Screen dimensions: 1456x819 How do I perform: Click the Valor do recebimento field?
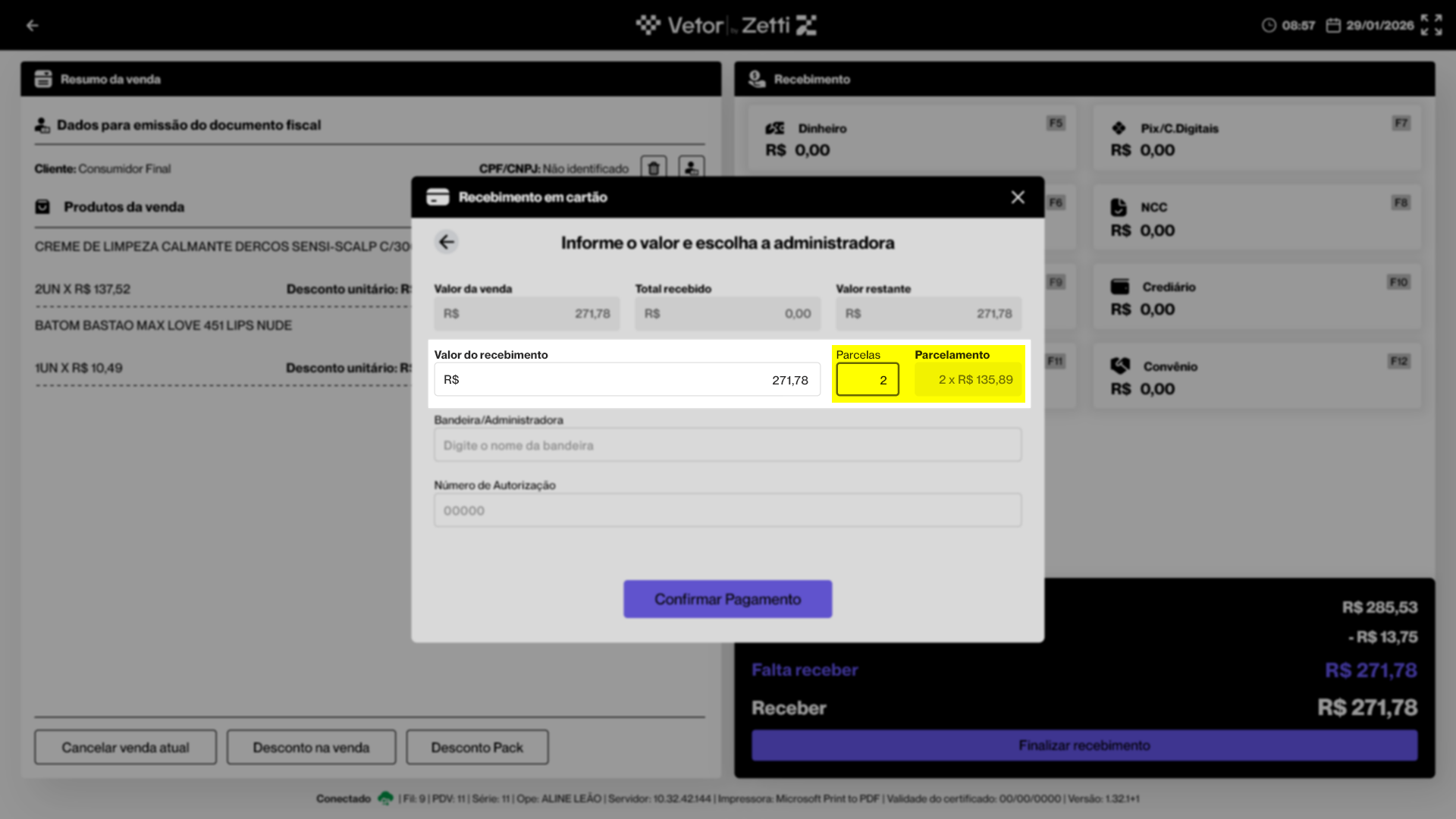point(626,380)
